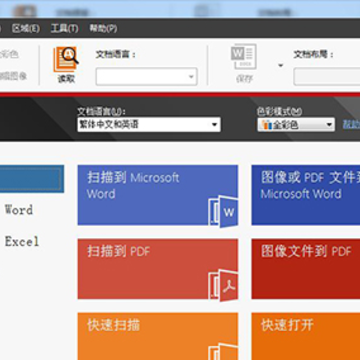Select the highlighted blue sidebar item

click(x=32, y=179)
